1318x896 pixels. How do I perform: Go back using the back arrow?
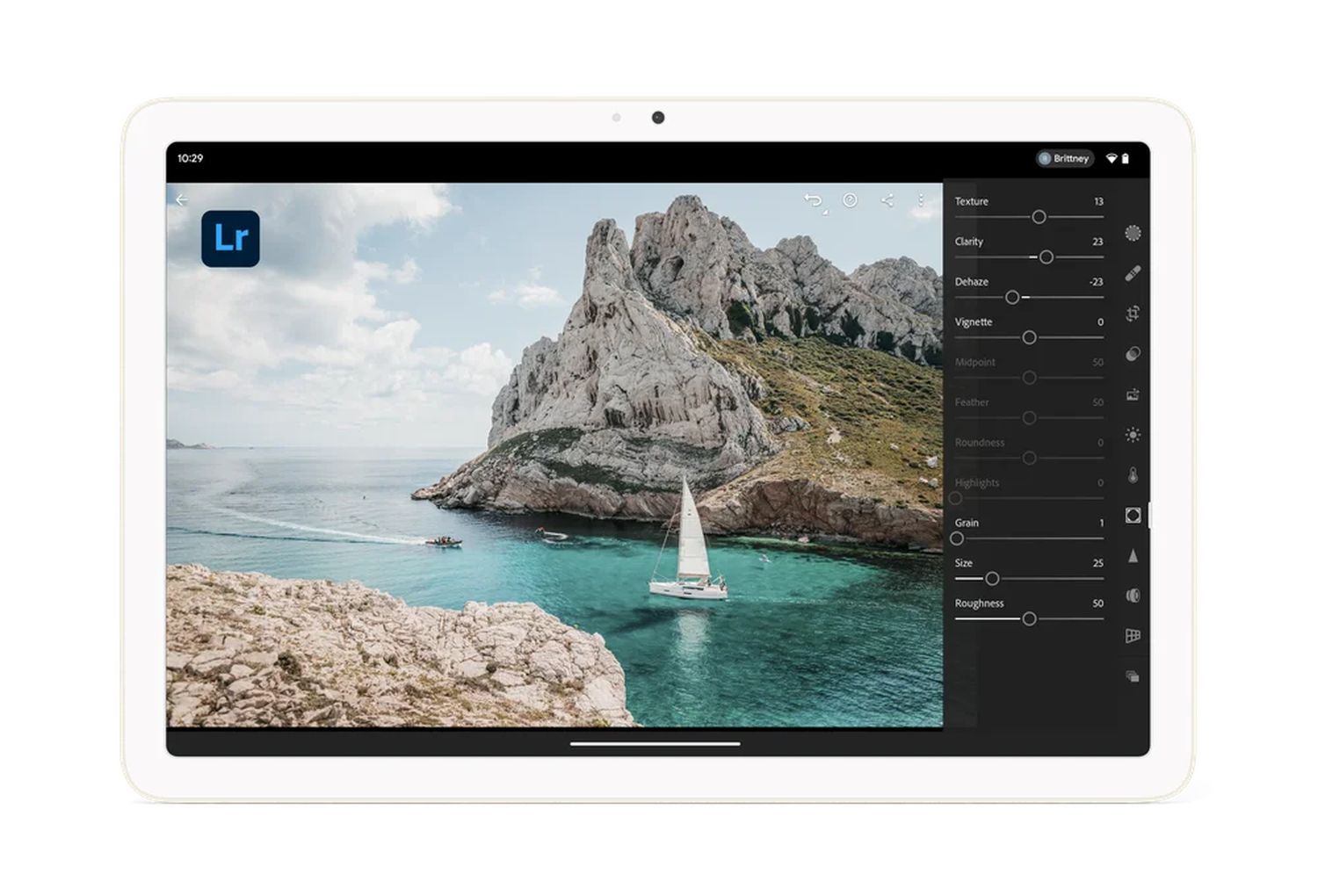182,200
